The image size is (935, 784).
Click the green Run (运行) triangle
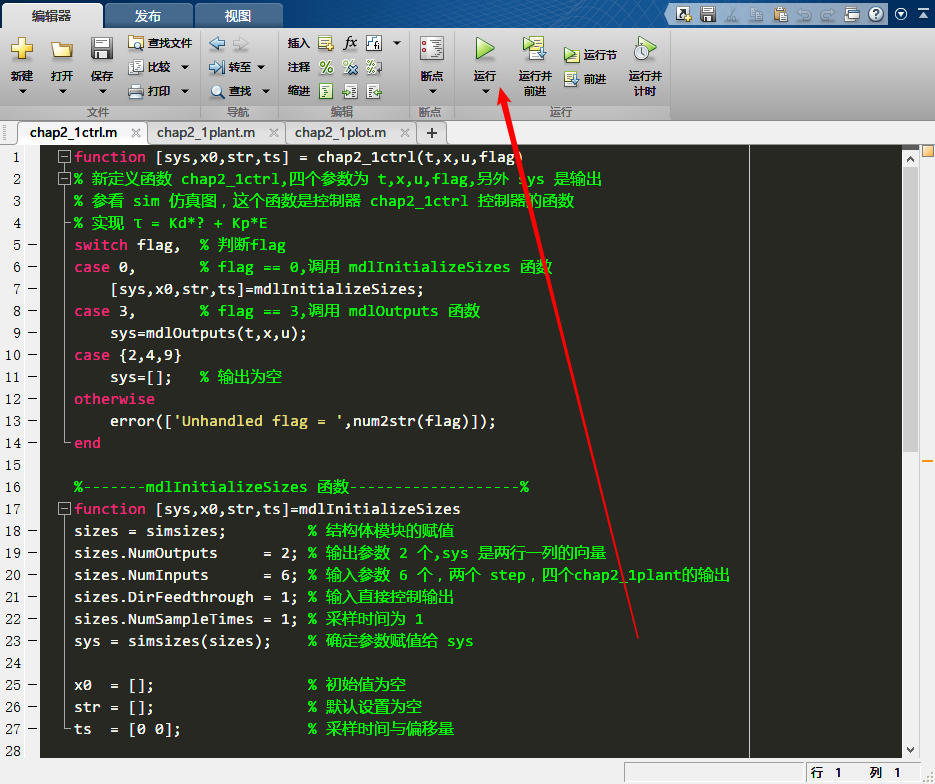click(485, 49)
